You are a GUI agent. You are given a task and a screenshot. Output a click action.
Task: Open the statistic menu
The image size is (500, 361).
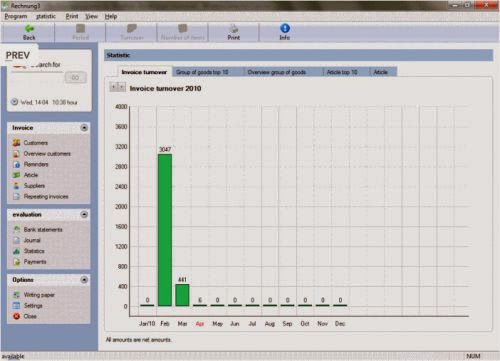[46, 16]
